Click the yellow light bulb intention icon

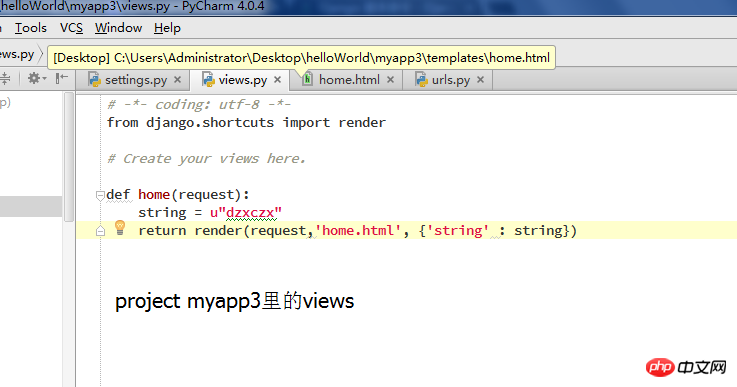120,228
